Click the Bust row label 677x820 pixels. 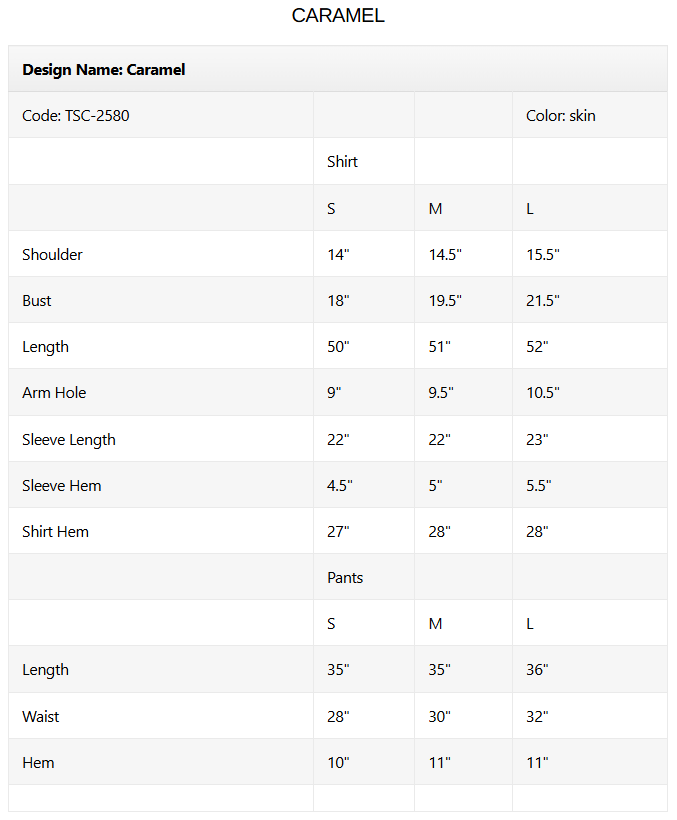click(37, 301)
